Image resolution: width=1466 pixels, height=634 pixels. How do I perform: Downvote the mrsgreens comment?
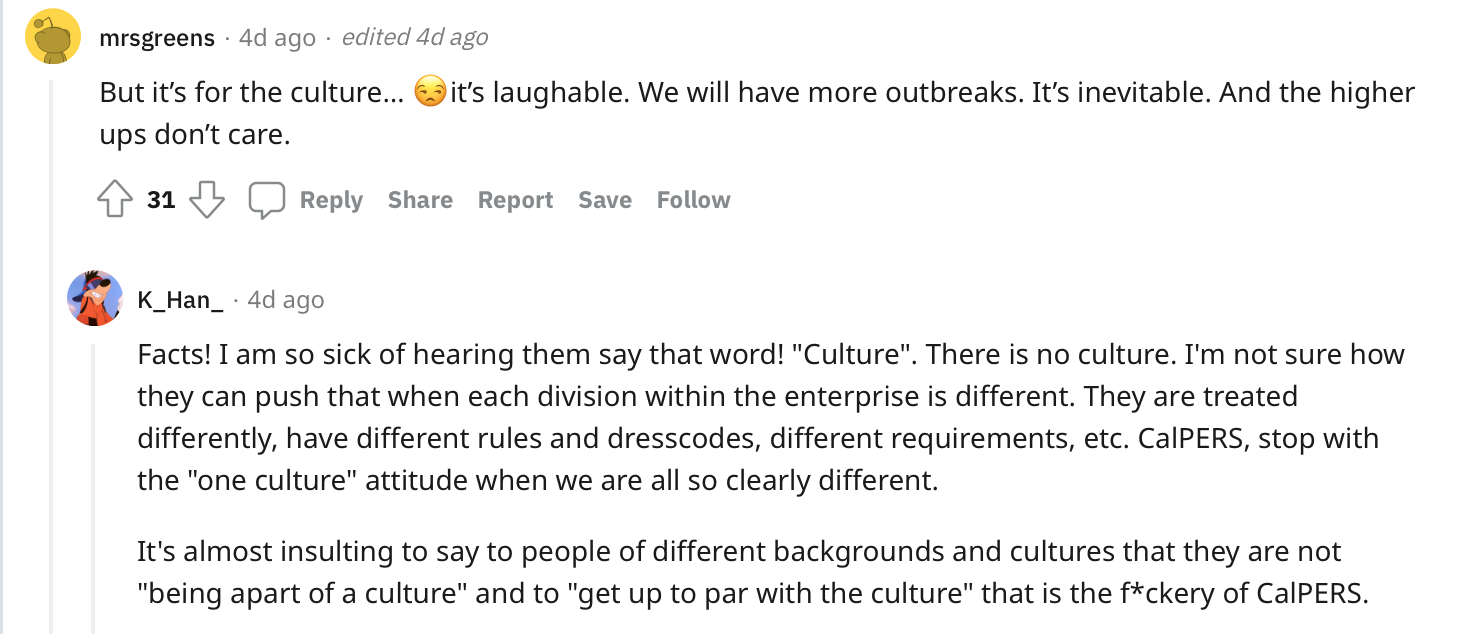pos(207,200)
